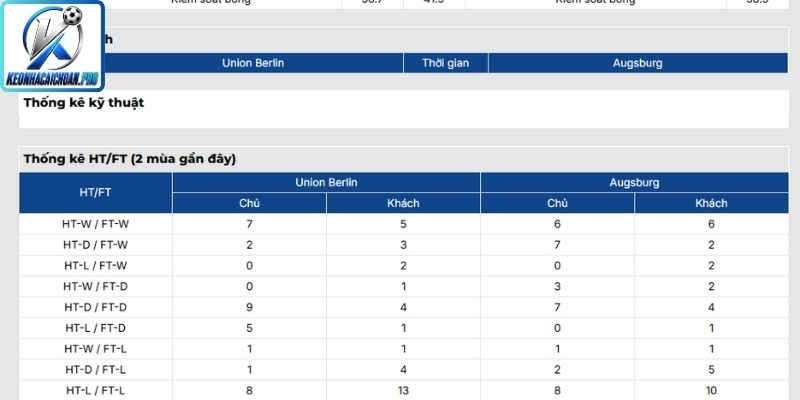Screen dimensions: 800x400
Task: Open the Thống kê kỹ thuật section
Action: point(84,103)
